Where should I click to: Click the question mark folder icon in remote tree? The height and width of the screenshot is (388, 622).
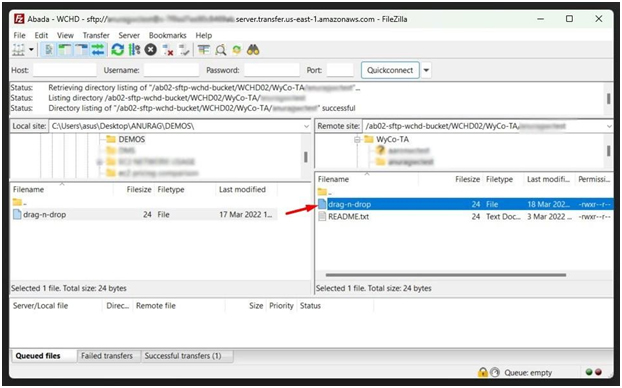pyautogui.click(x=380, y=150)
